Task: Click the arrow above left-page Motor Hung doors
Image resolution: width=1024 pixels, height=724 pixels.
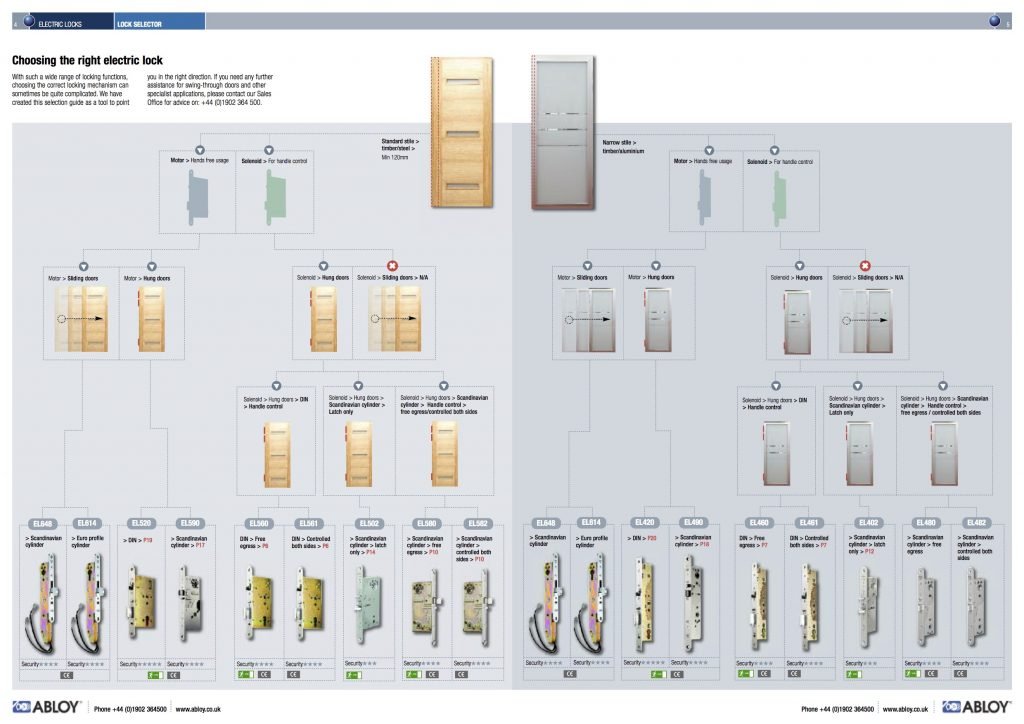Action: click(x=152, y=266)
